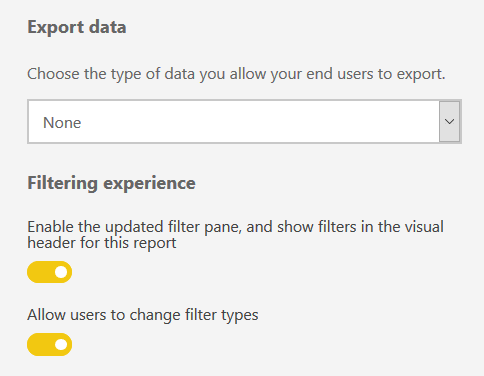This screenshot has height=376, width=484.
Task: Click yellow track of filter types switch
Action: click(40, 344)
